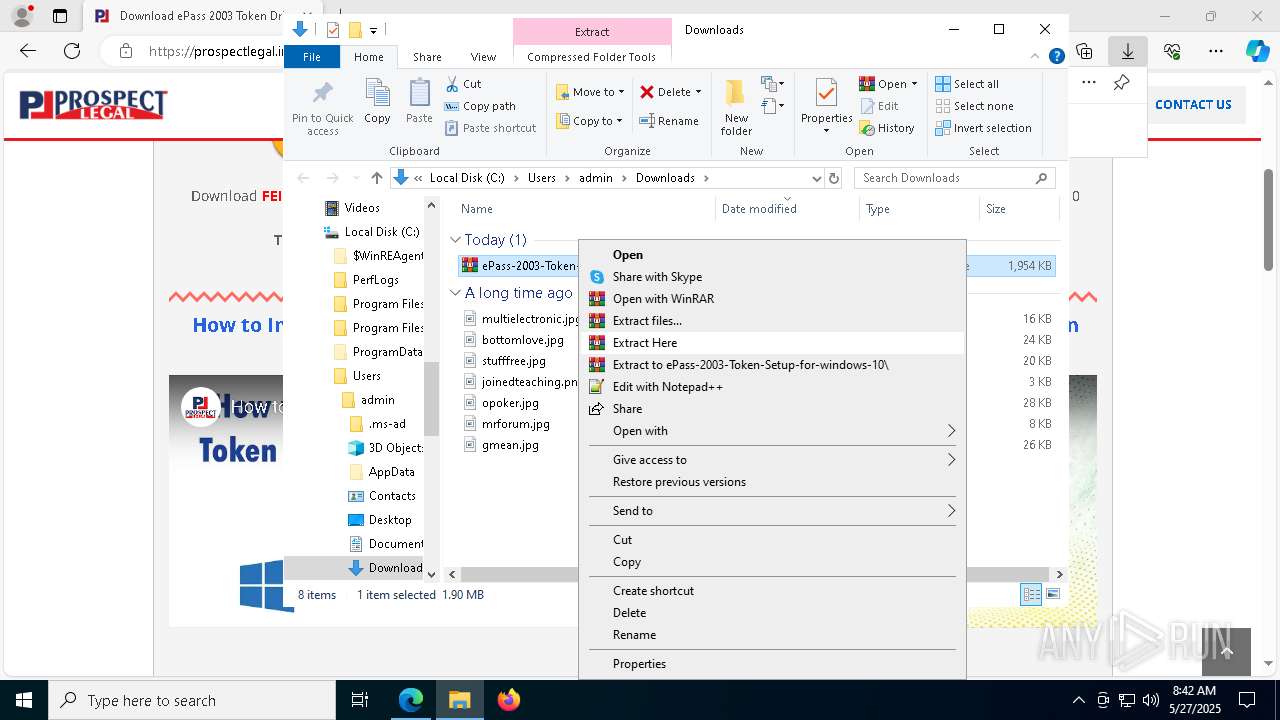Sort by the Date modified column

coord(788,209)
